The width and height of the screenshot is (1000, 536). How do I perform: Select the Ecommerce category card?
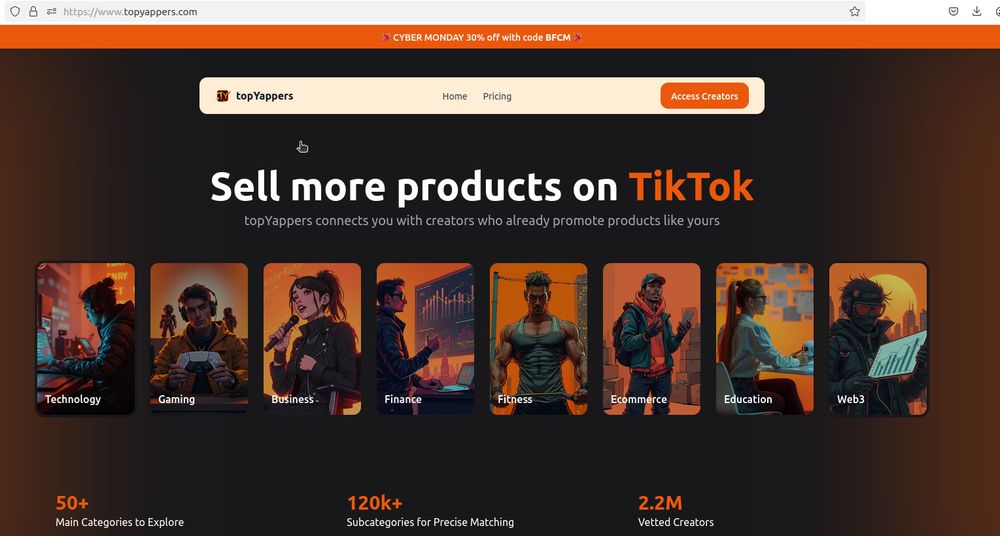coord(652,339)
